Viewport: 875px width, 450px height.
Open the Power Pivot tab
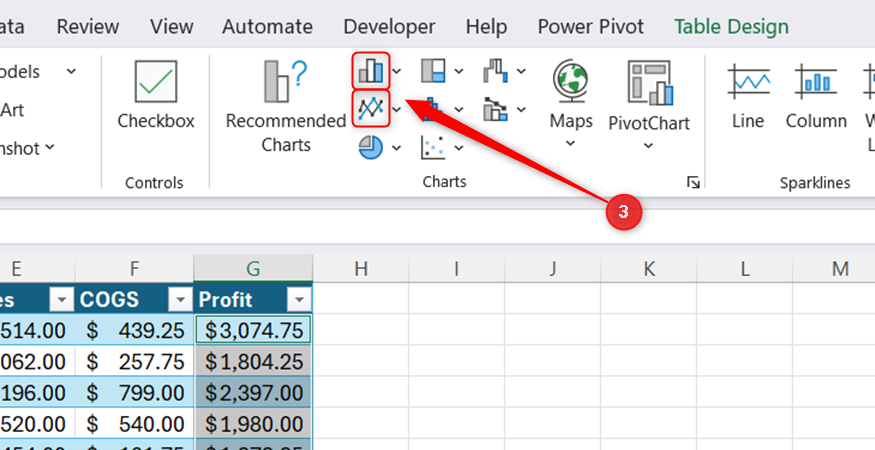tap(590, 26)
